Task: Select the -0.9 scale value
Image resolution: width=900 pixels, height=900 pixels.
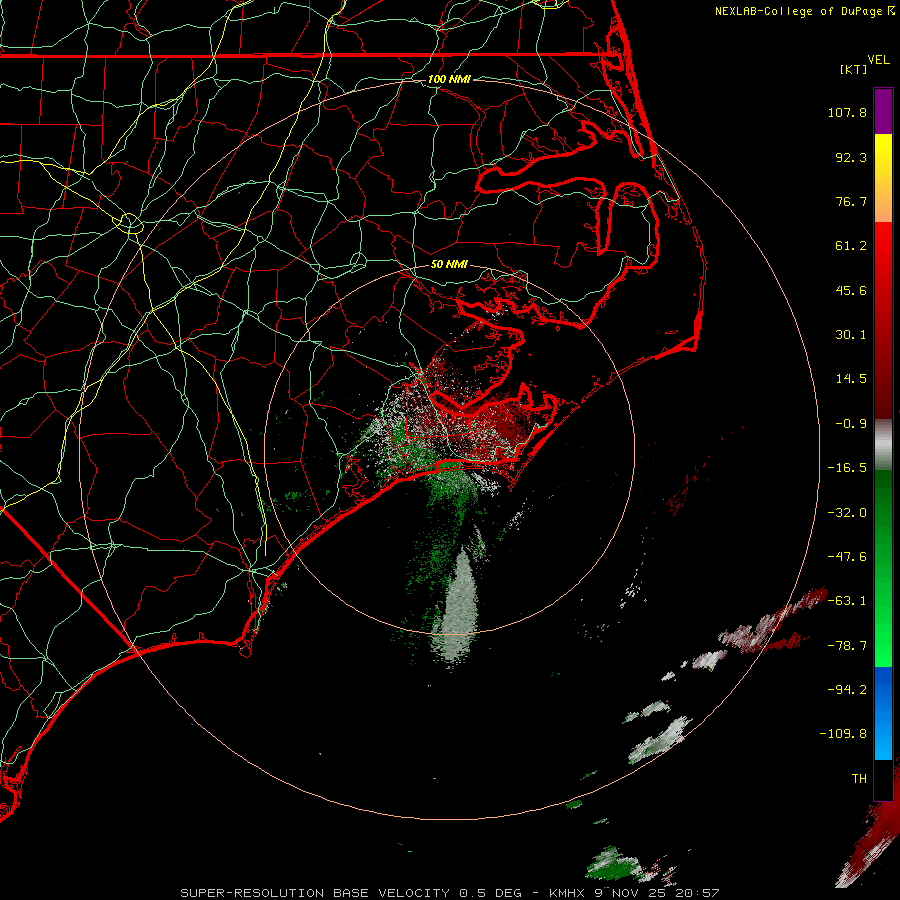Action: [x=851, y=424]
